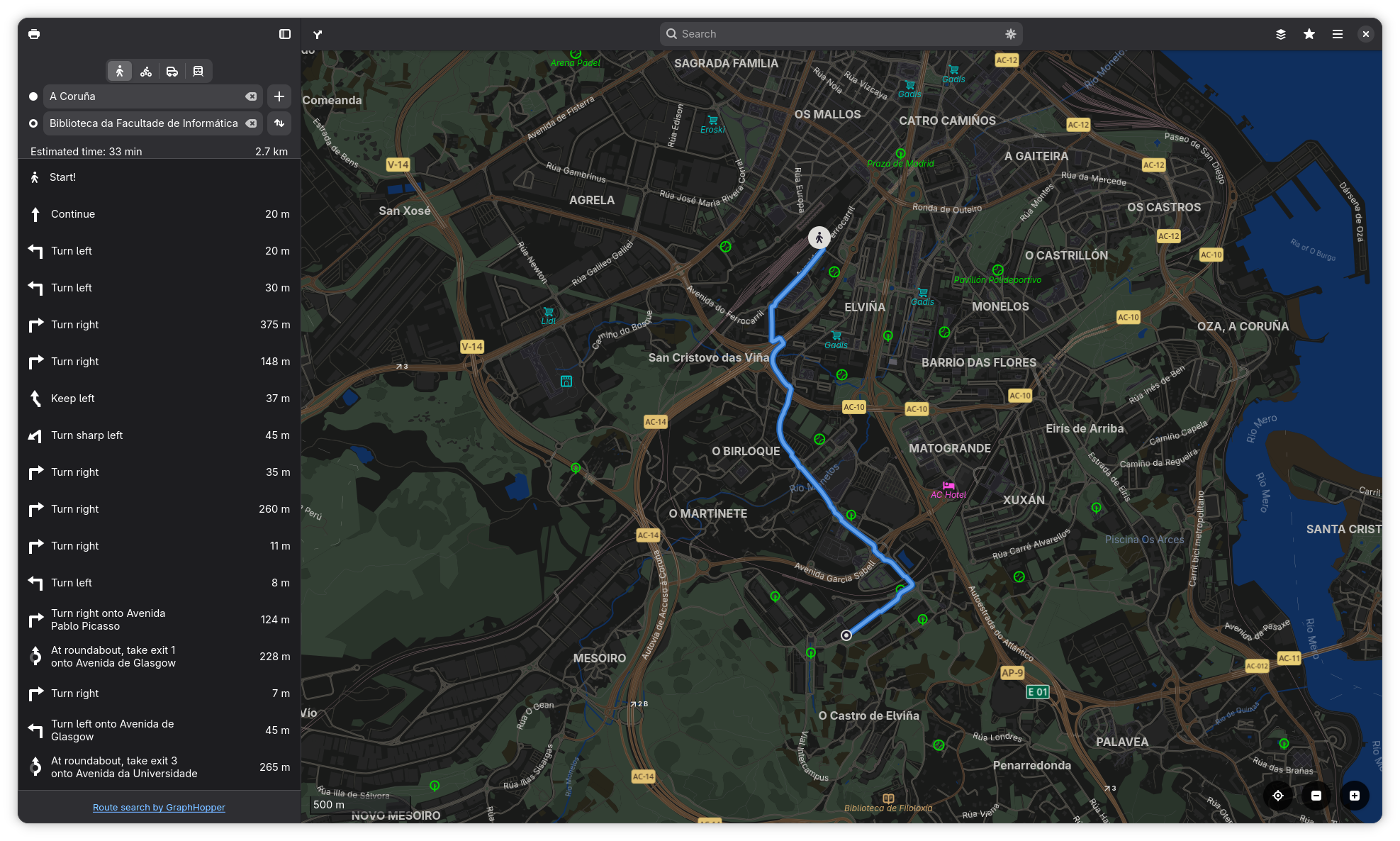Screen dimensions: 1400x841
Task: Clear the A Coruña start field
Action: [251, 96]
